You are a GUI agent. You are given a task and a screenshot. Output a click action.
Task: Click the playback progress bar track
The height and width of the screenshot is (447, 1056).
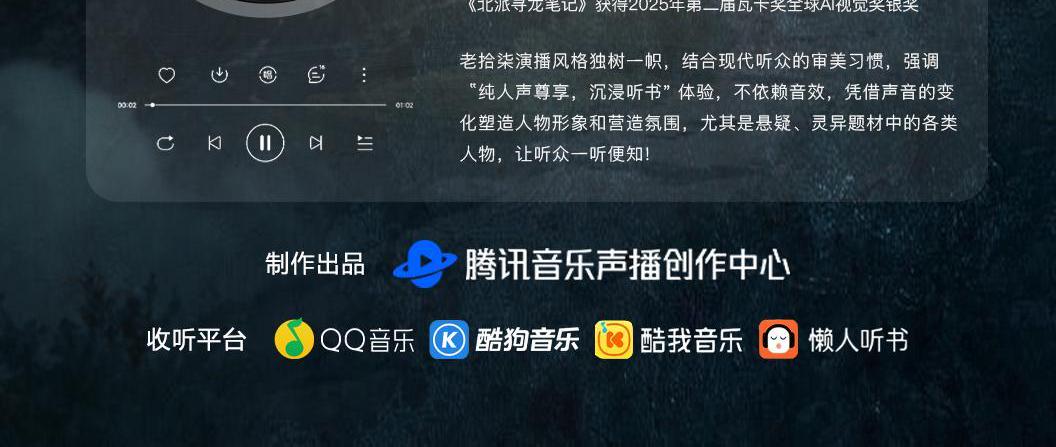click(265, 105)
